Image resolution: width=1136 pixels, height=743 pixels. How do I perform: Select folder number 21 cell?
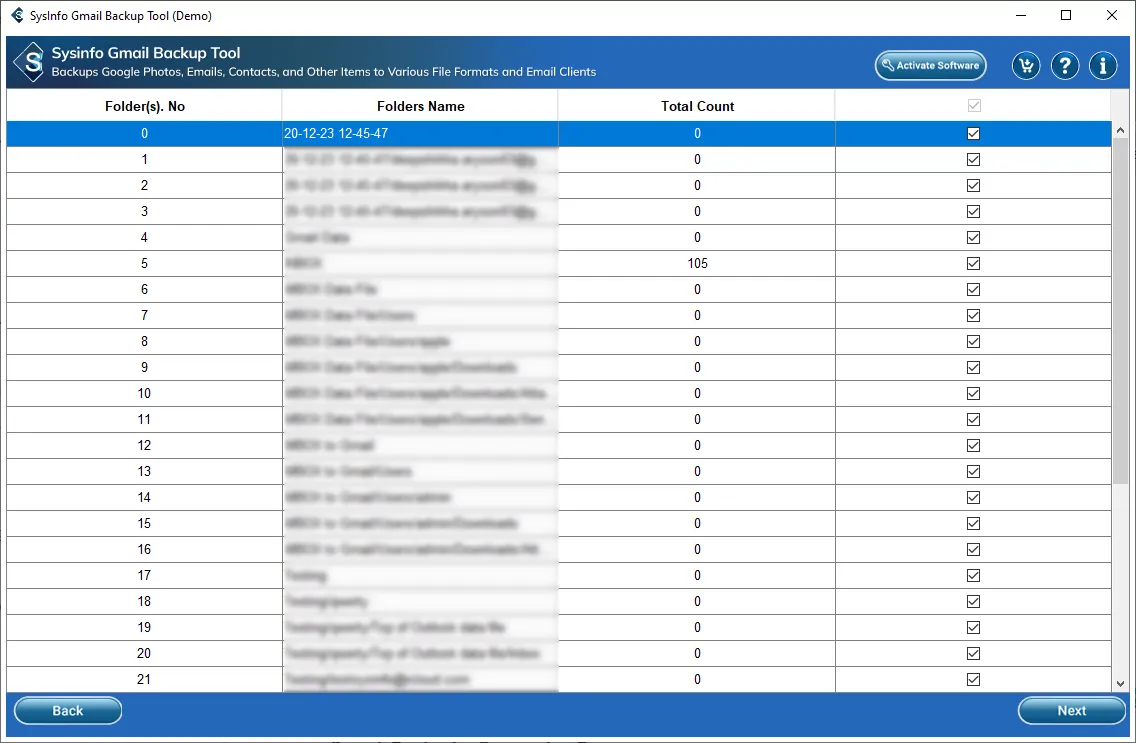144,679
